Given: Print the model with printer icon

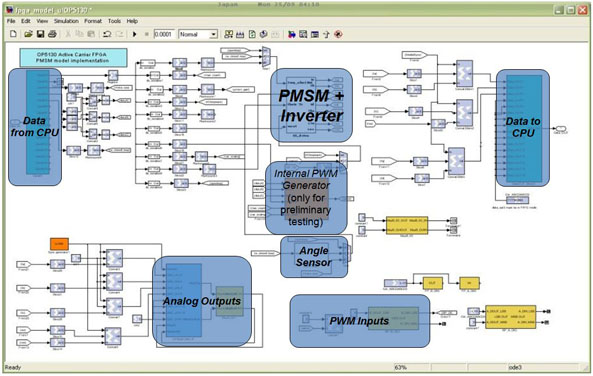Looking at the screenshot, I should 52,34.
